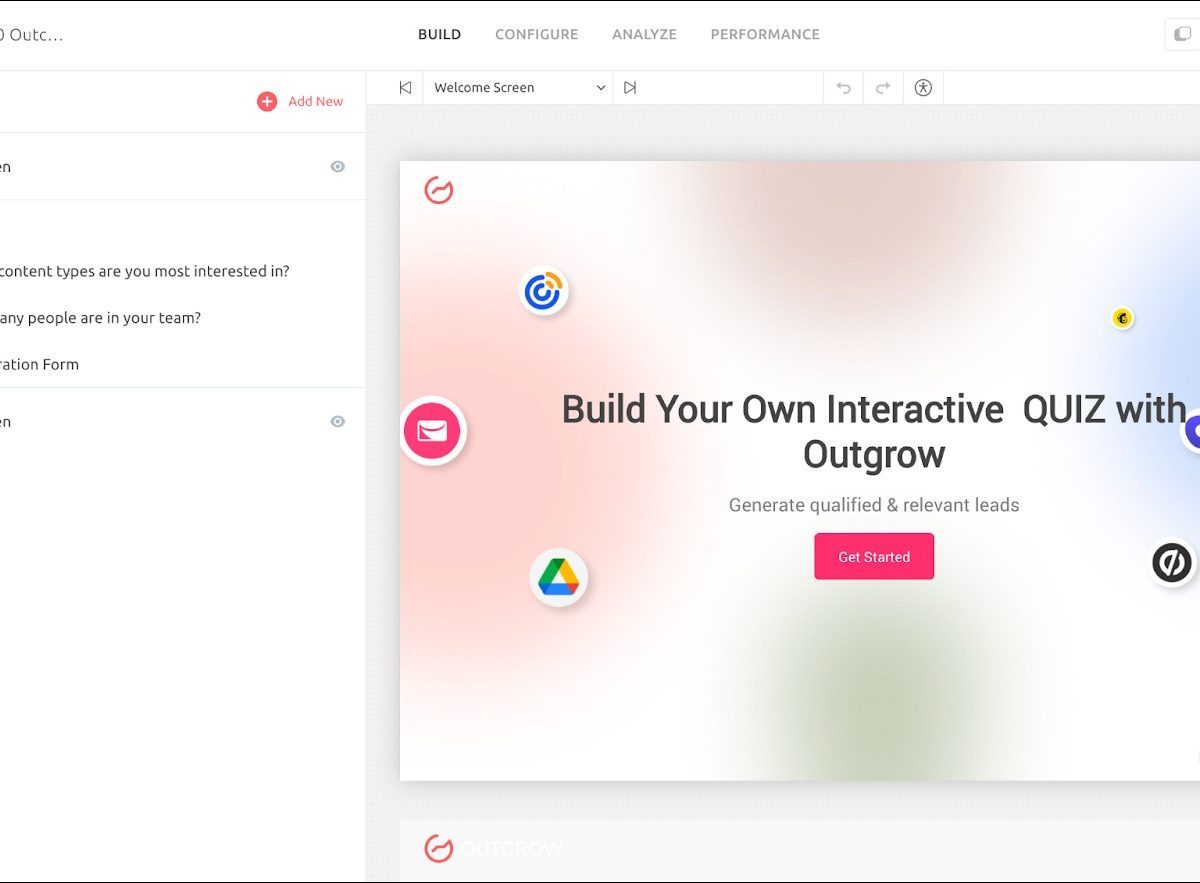Screen dimensions: 1200x883
Task: Click the Unbounce black circular icon
Action: click(x=1172, y=563)
